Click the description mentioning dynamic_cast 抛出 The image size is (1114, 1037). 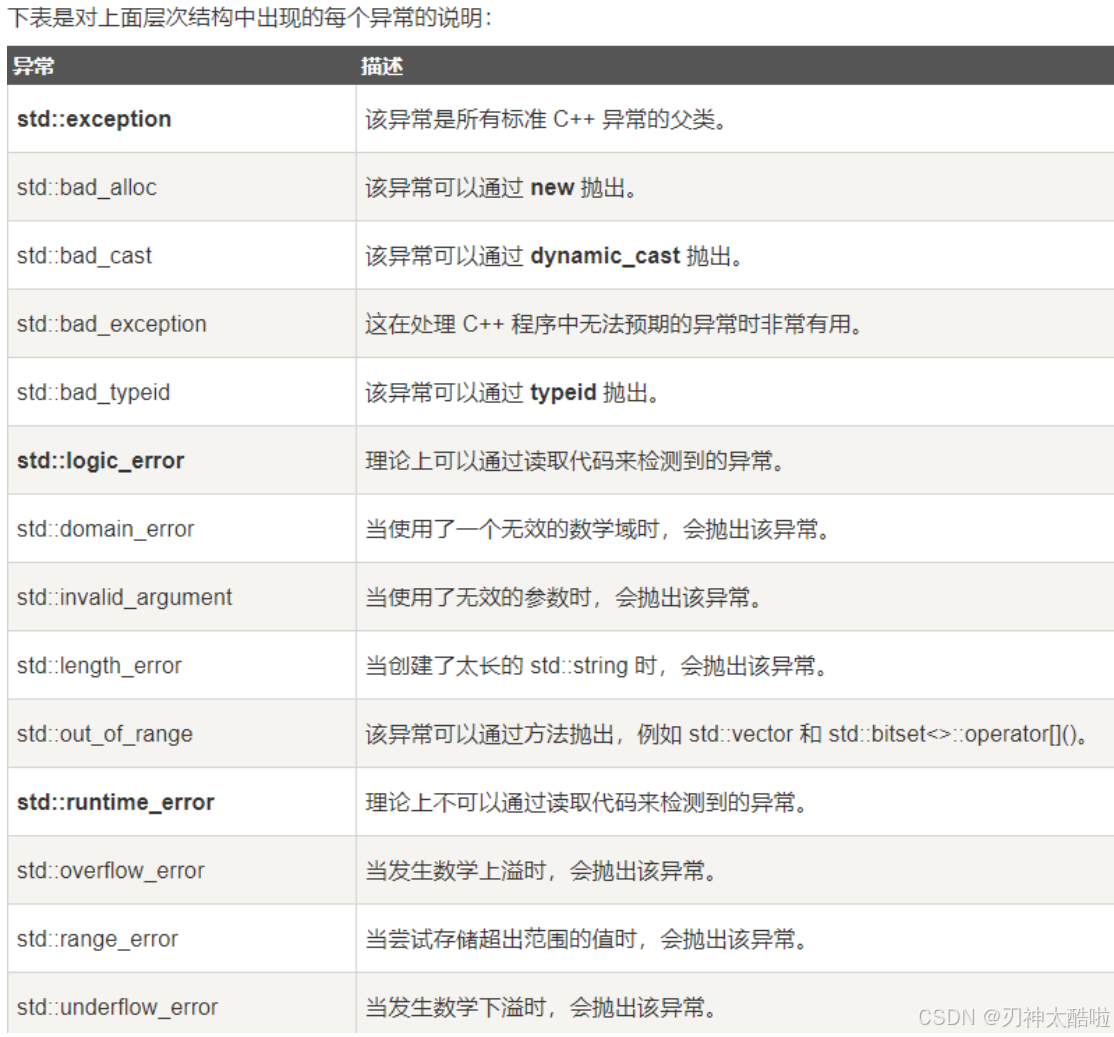coord(554,256)
